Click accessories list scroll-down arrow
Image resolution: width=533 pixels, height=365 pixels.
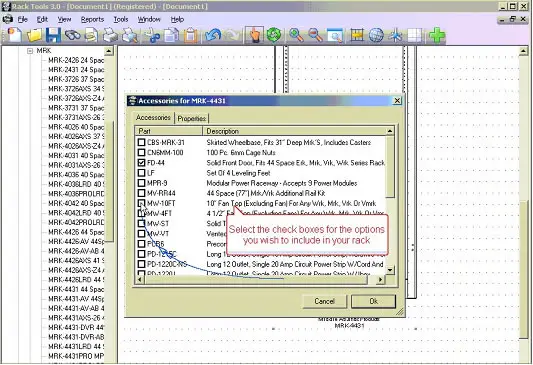point(390,270)
